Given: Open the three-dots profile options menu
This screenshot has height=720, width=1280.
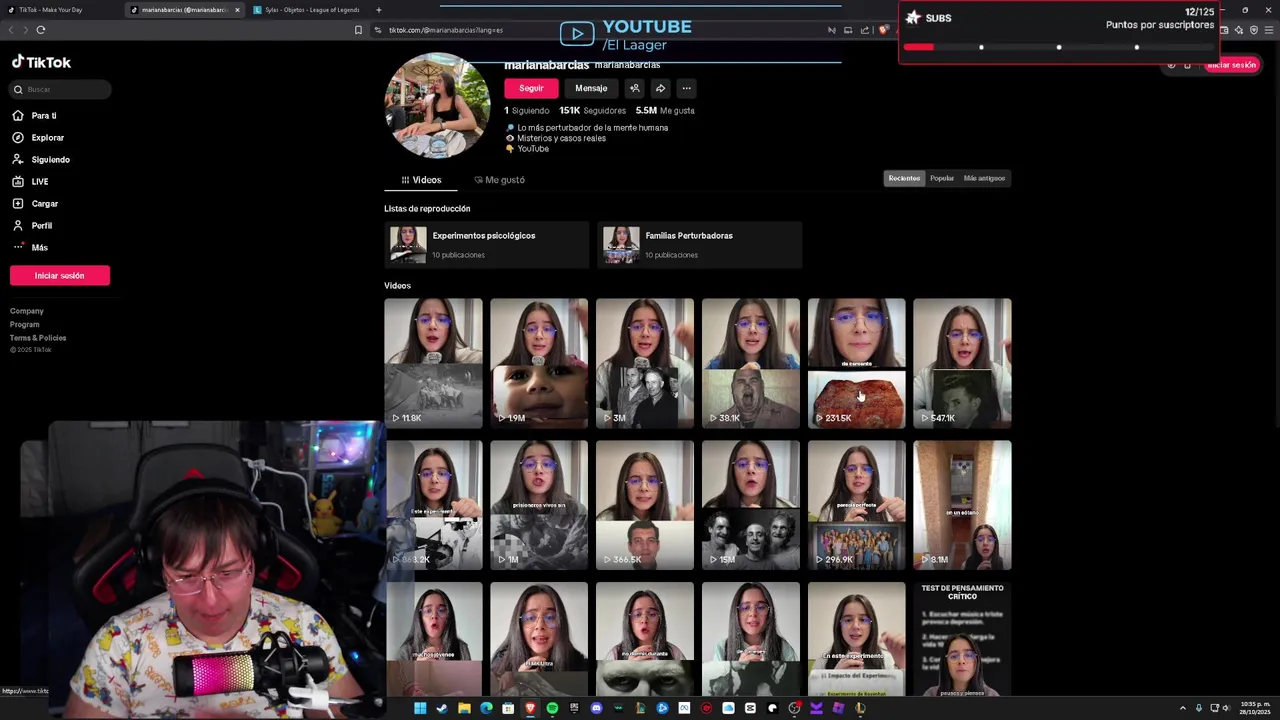Looking at the screenshot, I should [x=686, y=88].
